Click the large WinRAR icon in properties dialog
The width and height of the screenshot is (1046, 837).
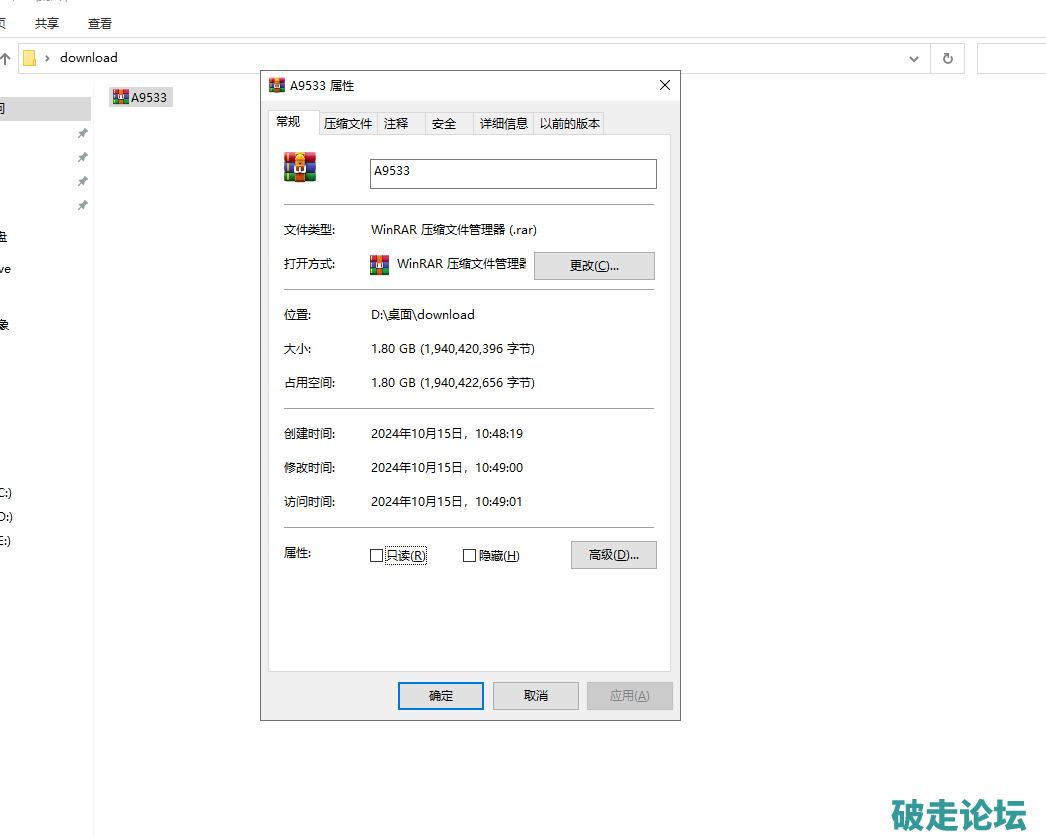300,167
